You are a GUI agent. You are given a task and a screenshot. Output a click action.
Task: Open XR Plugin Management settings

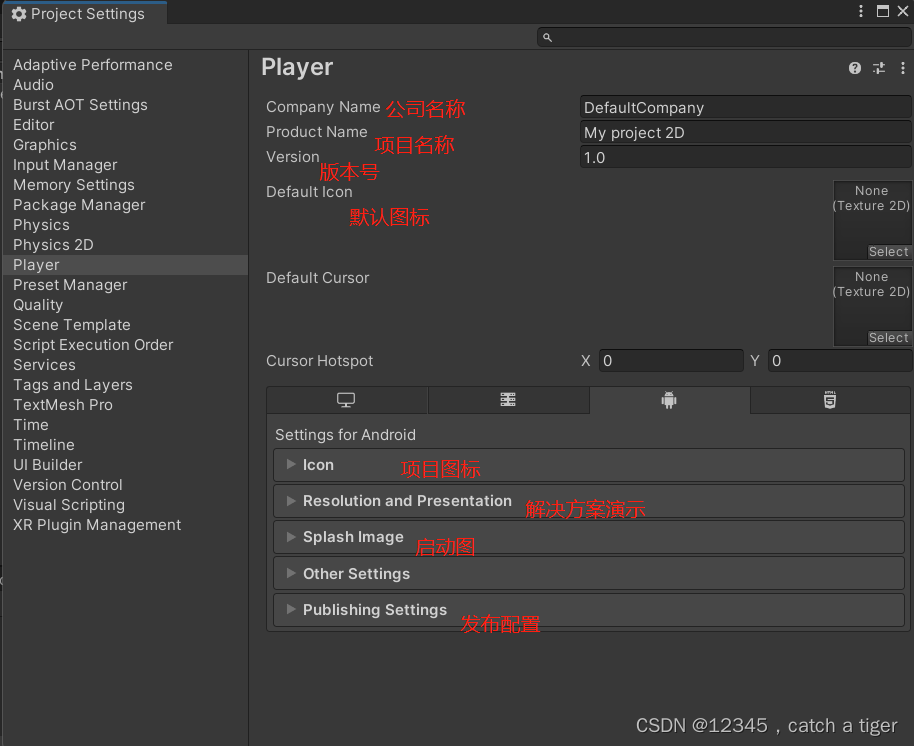click(97, 525)
